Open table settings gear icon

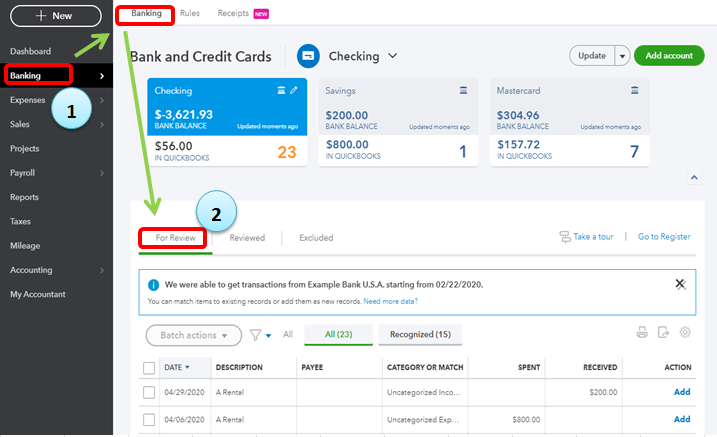[x=685, y=334]
